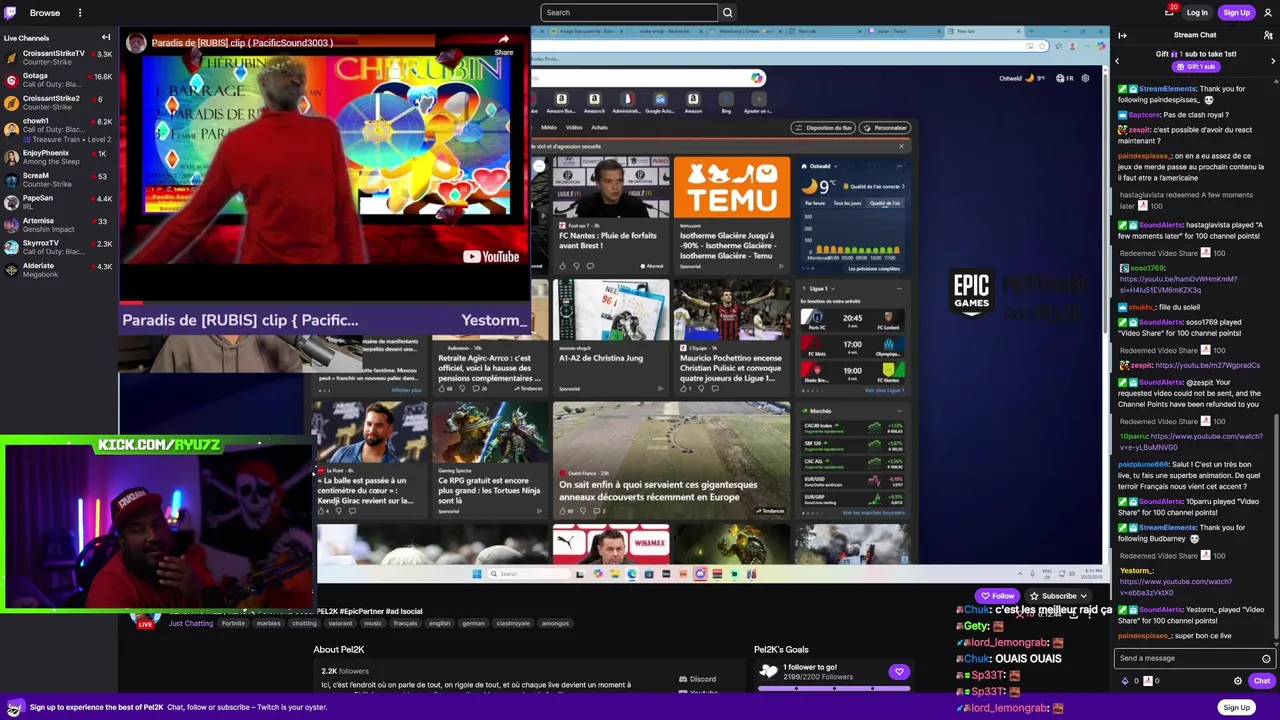Open the emote picker in chat input
Screen dimensions: 1280x720
point(1266,658)
